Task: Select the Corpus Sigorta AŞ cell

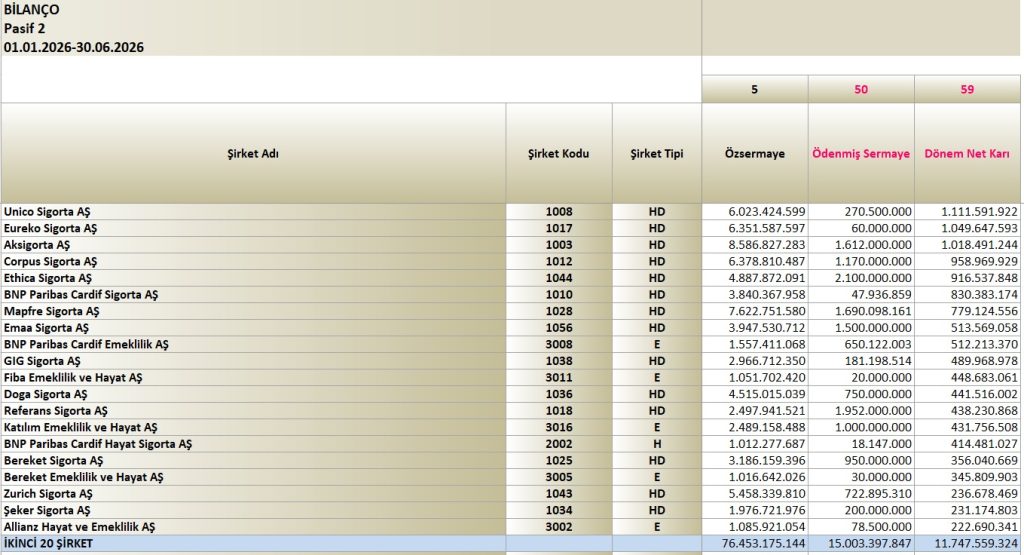Action: (x=253, y=261)
